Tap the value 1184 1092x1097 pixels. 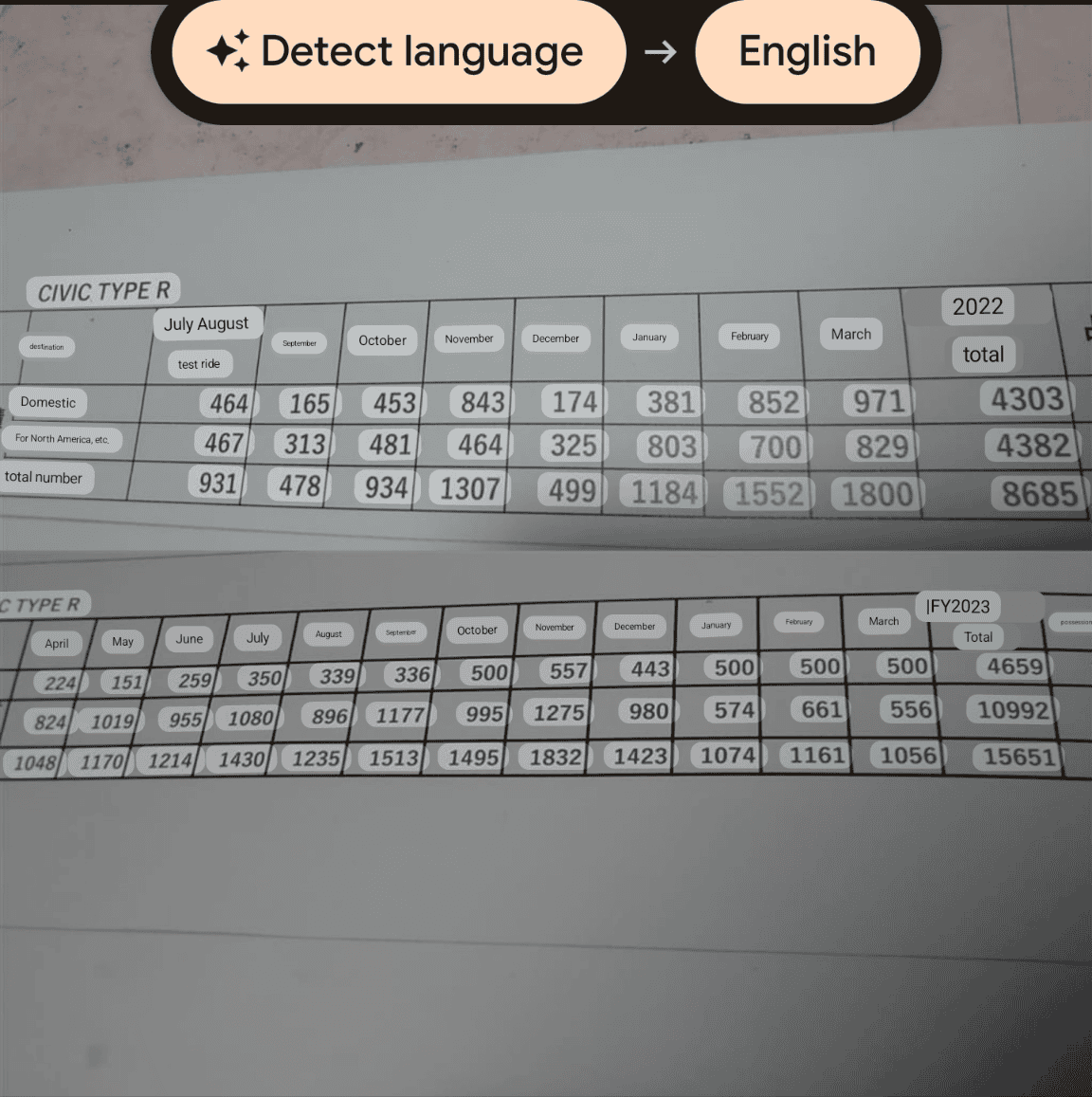664,492
